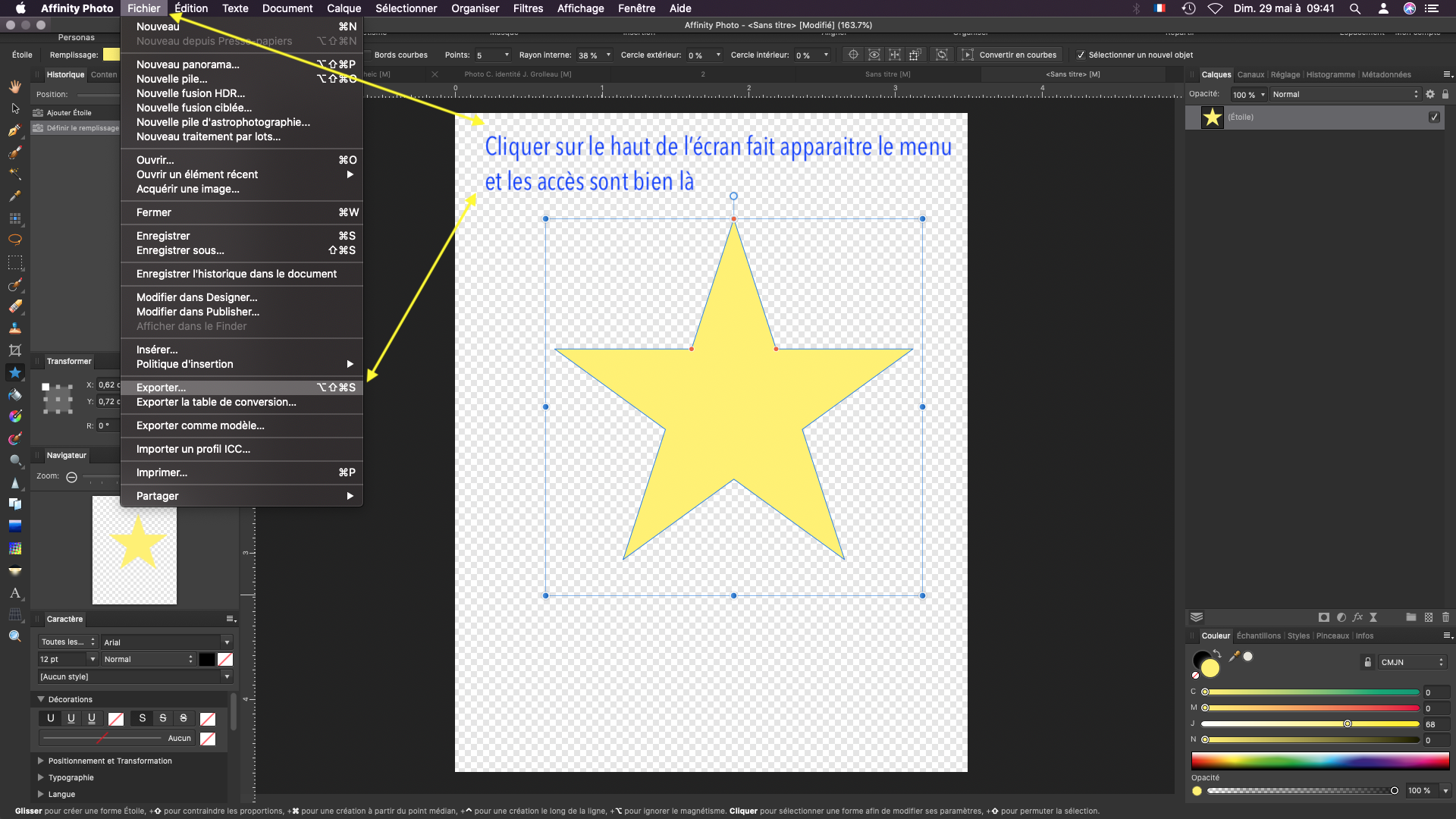Choose Exporter... from Fichier menu
Image resolution: width=1456 pixels, height=819 pixels.
pyautogui.click(x=161, y=388)
